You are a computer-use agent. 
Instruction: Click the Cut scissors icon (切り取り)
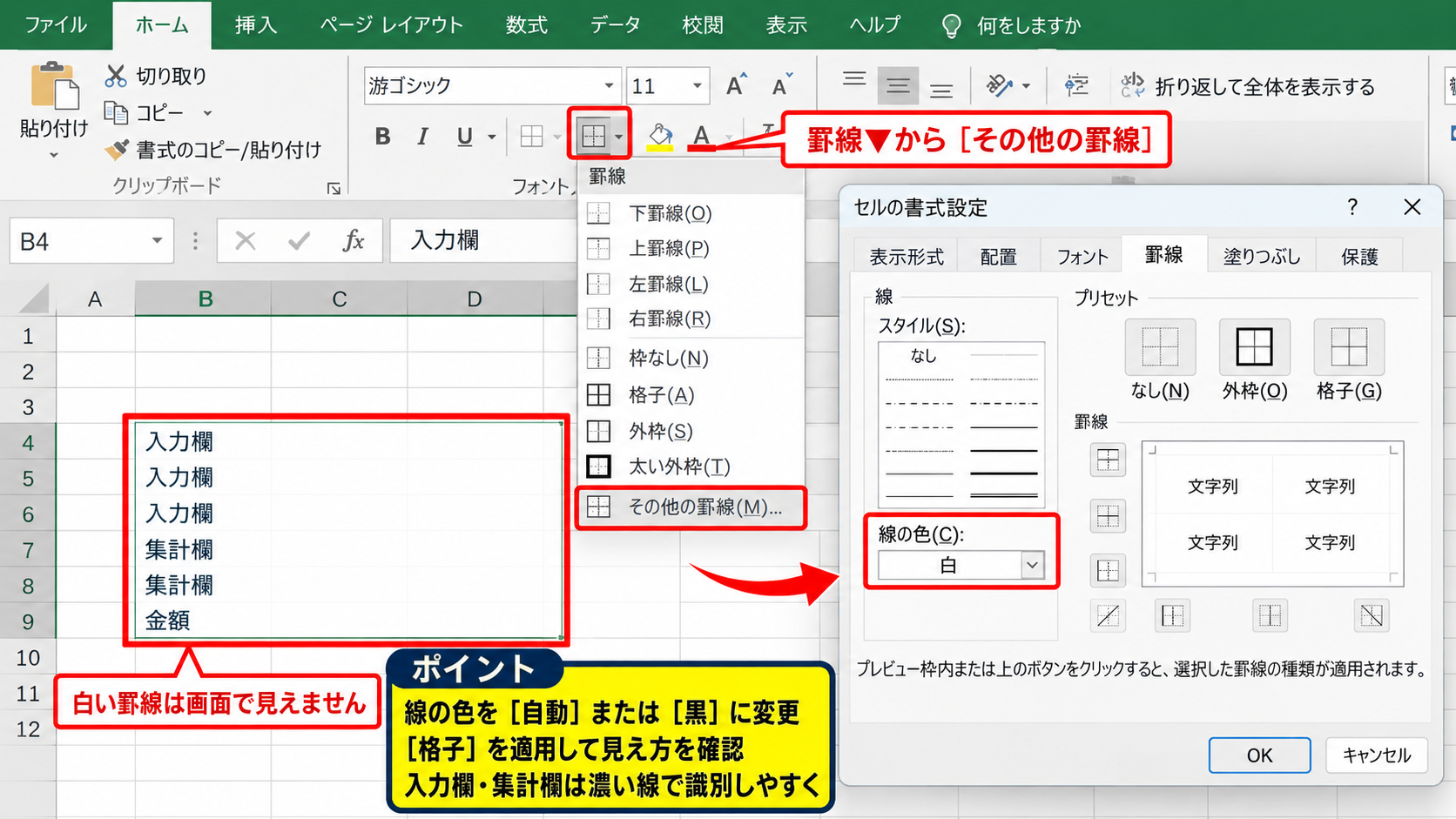pos(116,76)
